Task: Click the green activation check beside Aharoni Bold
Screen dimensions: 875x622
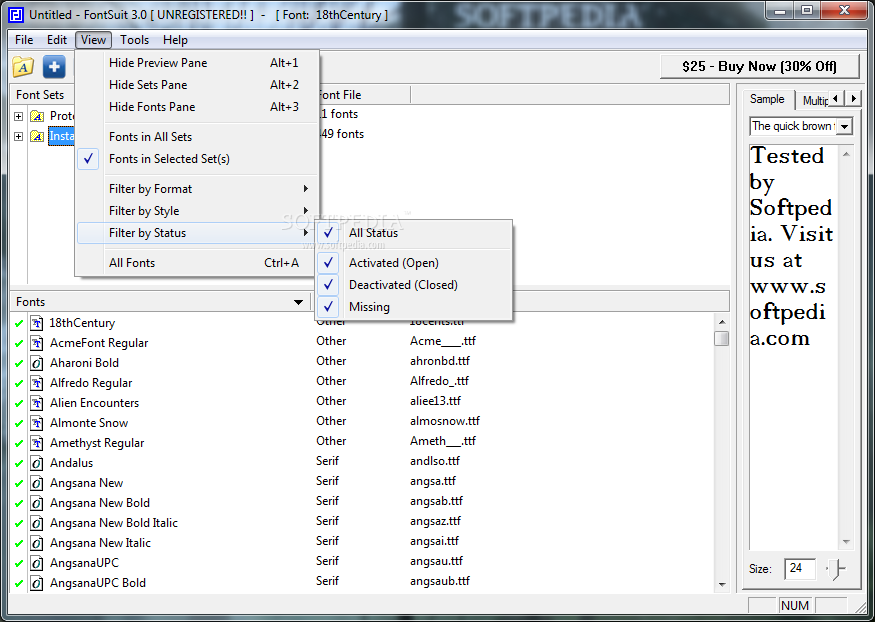Action: click(x=19, y=363)
